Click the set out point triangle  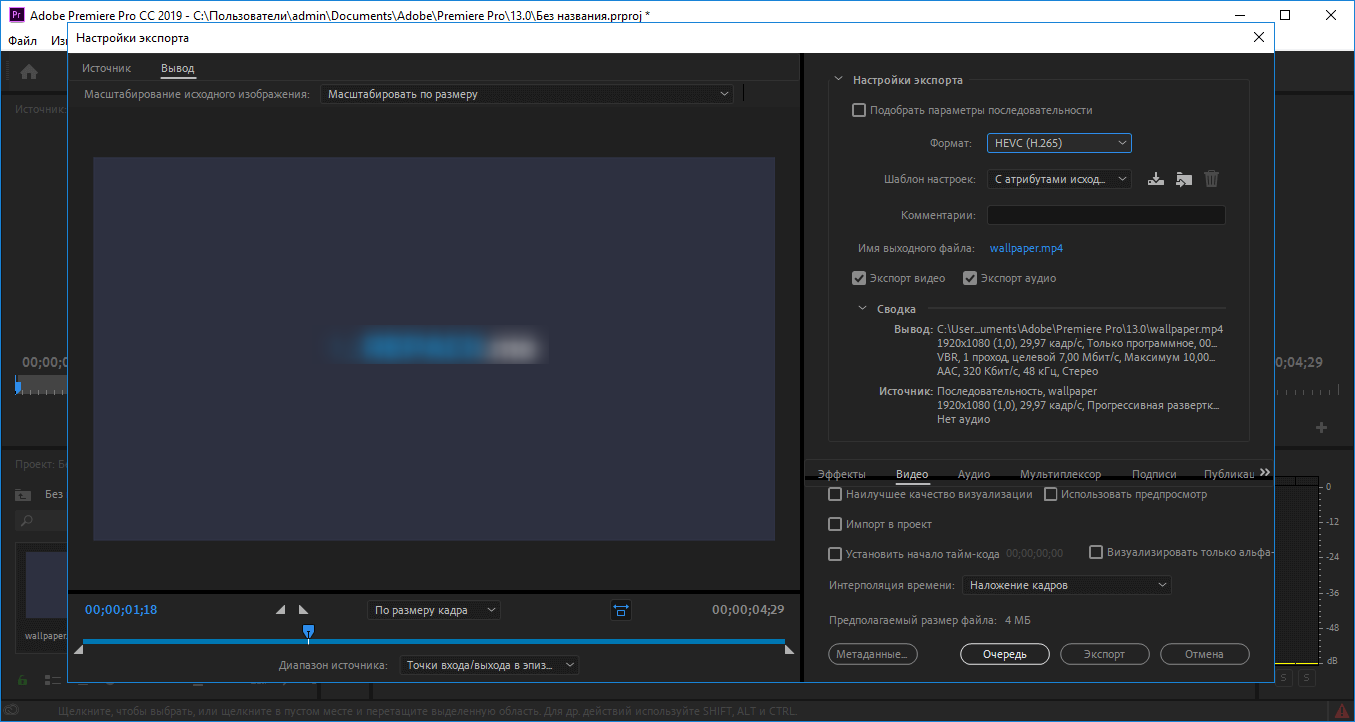coord(303,609)
